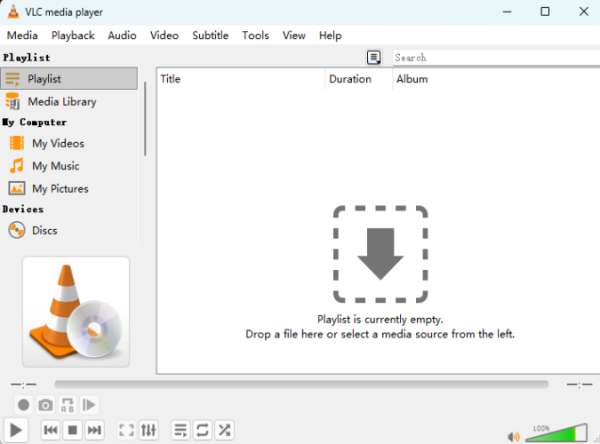This screenshot has height=444, width=600.
Task: Sort playlist by Album column
Action: (496, 79)
